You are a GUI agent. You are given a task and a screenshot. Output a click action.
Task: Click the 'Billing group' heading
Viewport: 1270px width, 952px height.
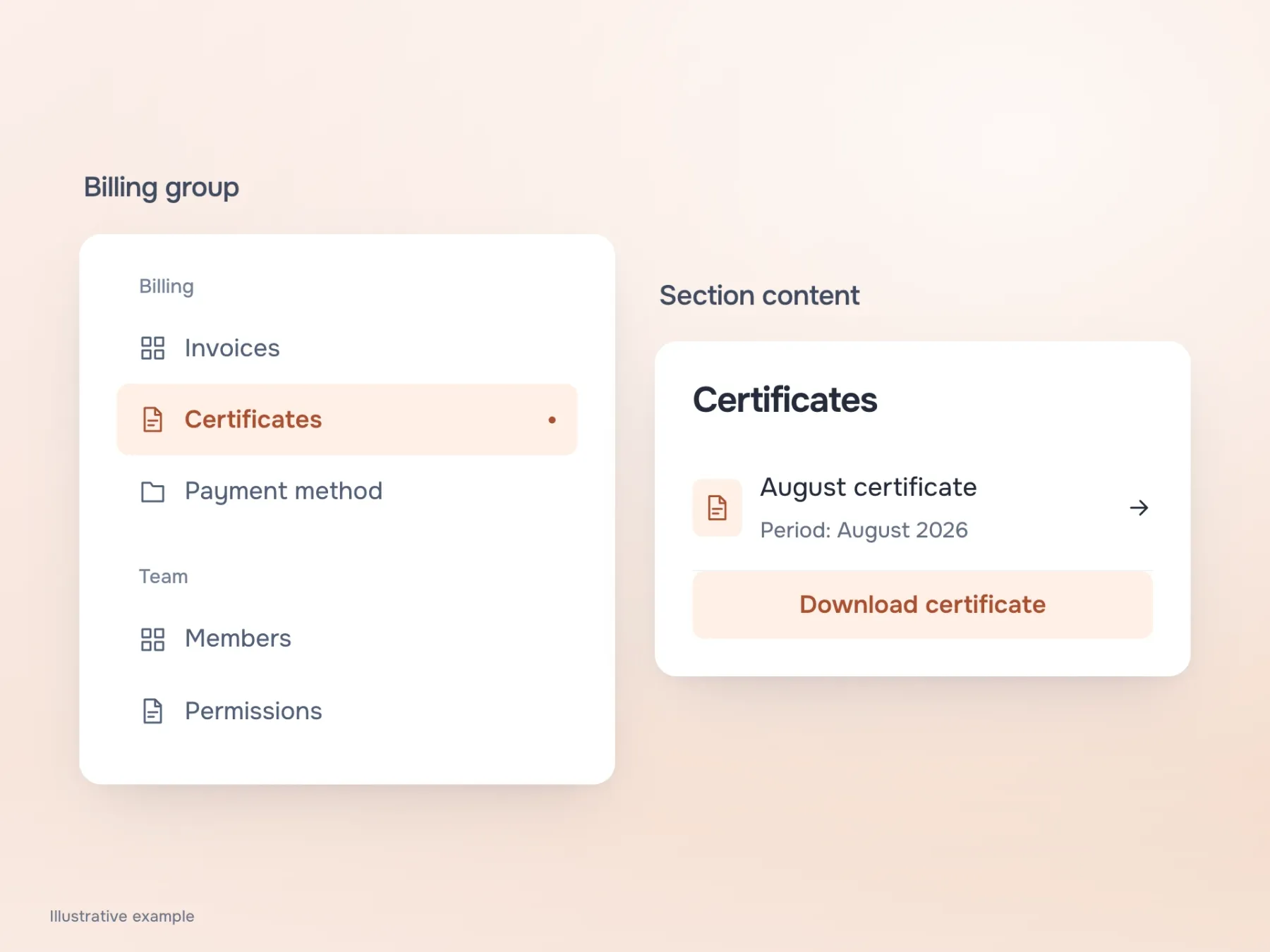pos(162,188)
